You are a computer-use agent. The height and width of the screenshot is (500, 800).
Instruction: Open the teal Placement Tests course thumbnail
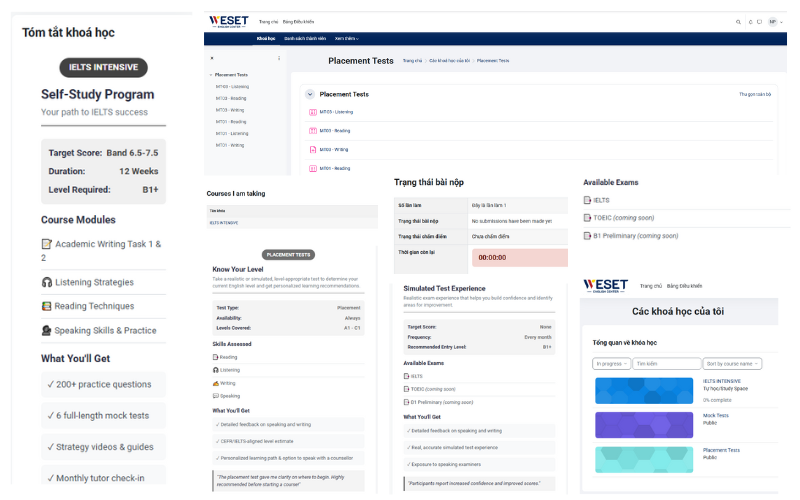(644, 460)
